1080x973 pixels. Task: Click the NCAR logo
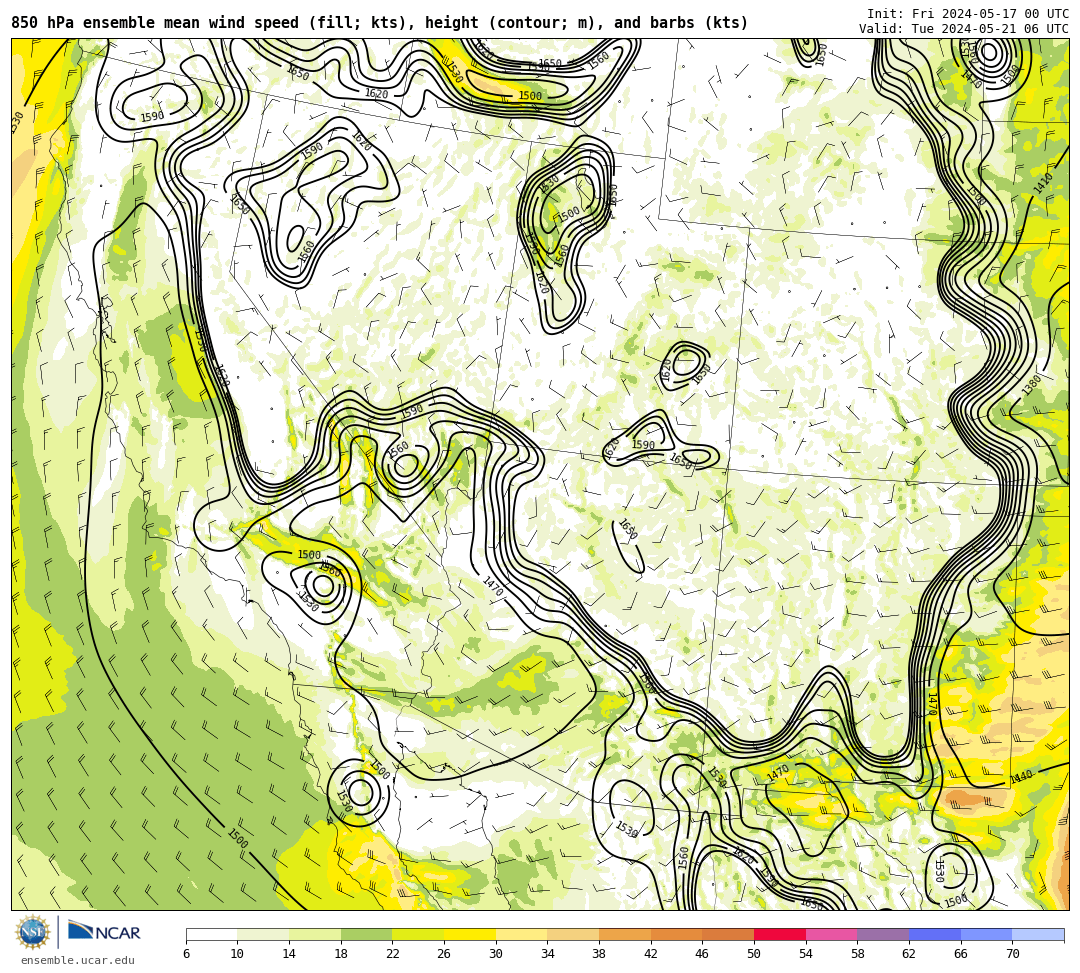(104, 932)
